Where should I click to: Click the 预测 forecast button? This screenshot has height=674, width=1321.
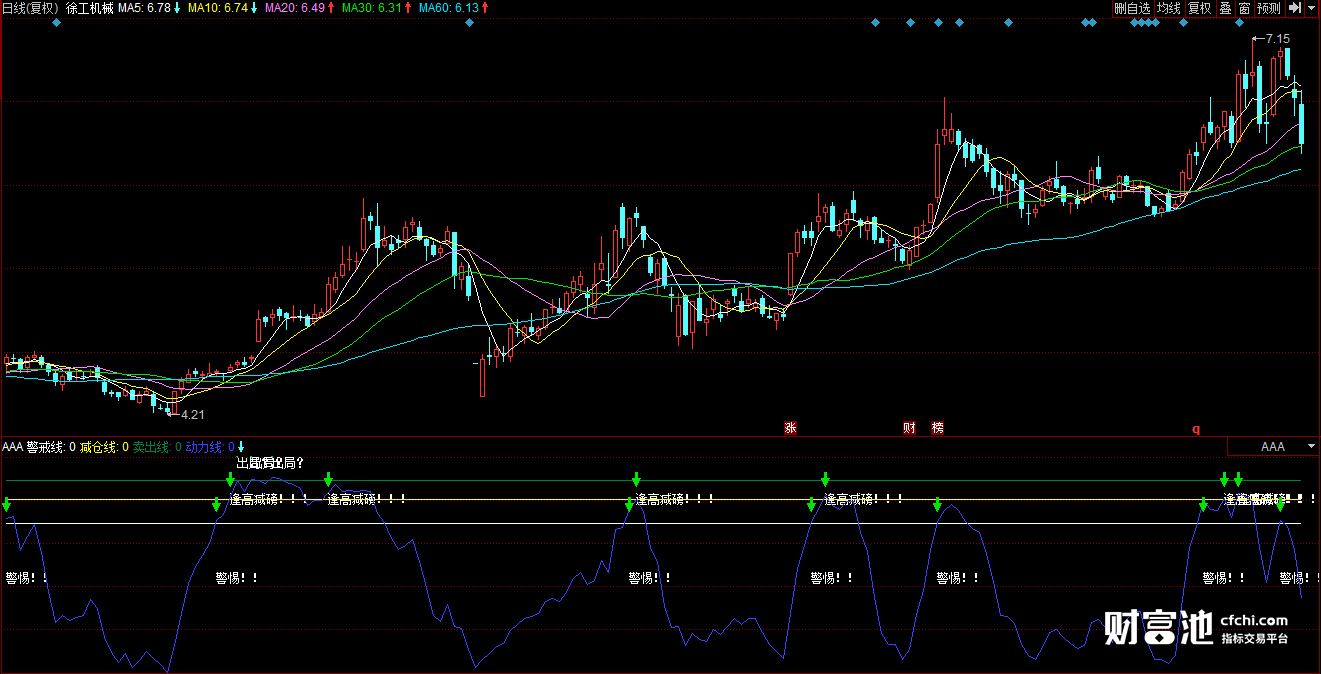(1269, 8)
